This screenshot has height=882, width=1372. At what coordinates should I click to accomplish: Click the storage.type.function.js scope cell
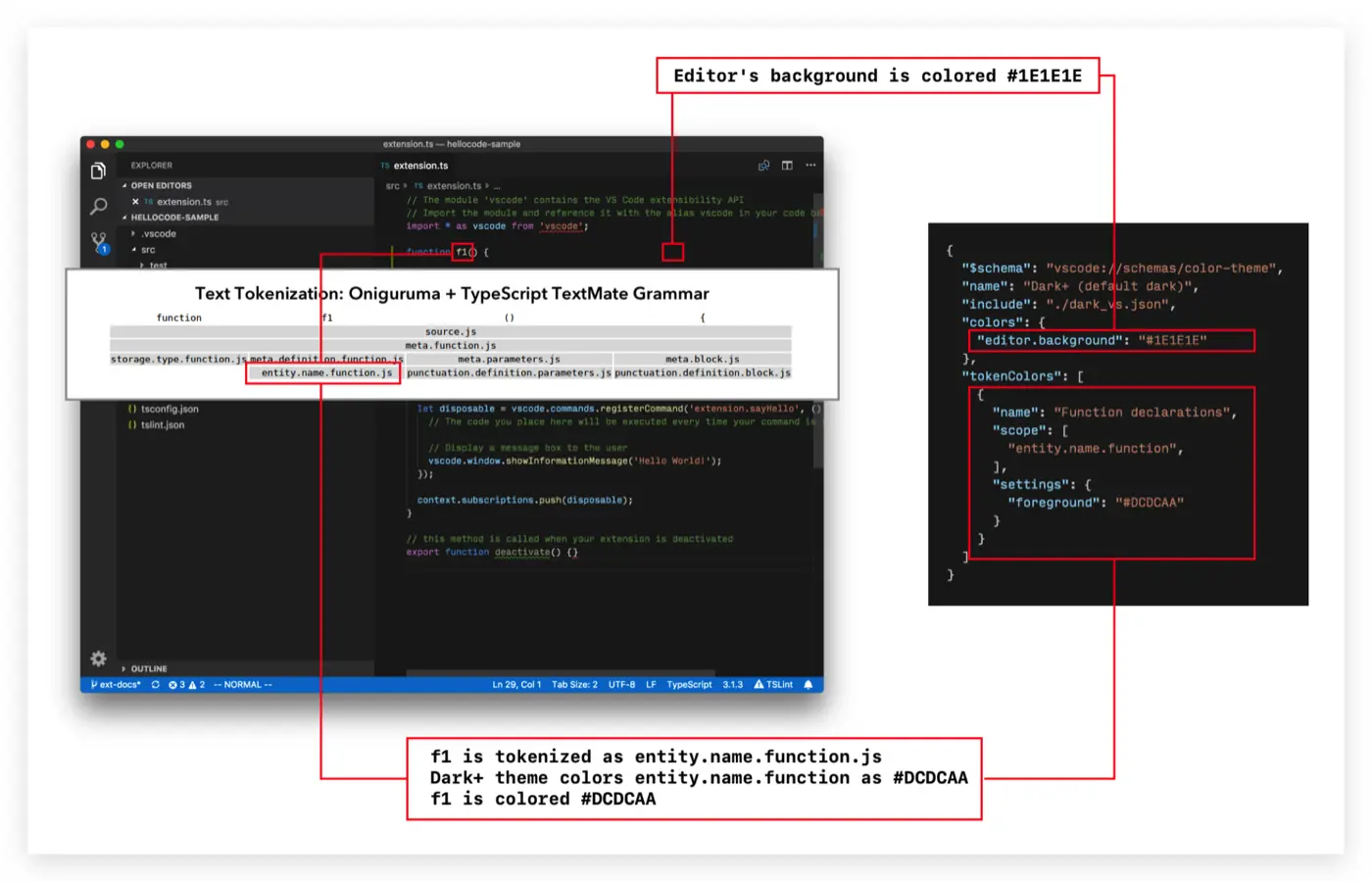click(x=178, y=360)
